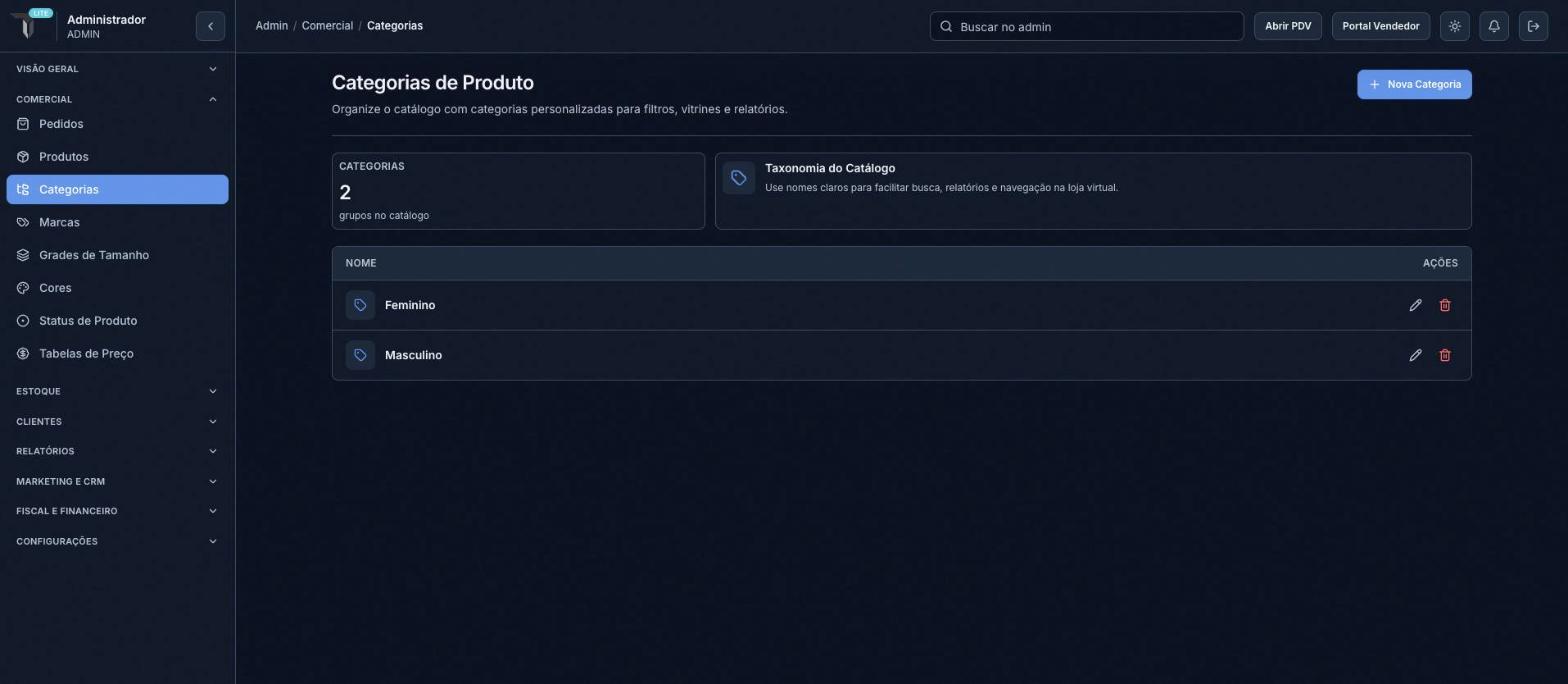Toggle the light/dark theme sun button
Screen dimensions: 1568x684
tap(1455, 26)
